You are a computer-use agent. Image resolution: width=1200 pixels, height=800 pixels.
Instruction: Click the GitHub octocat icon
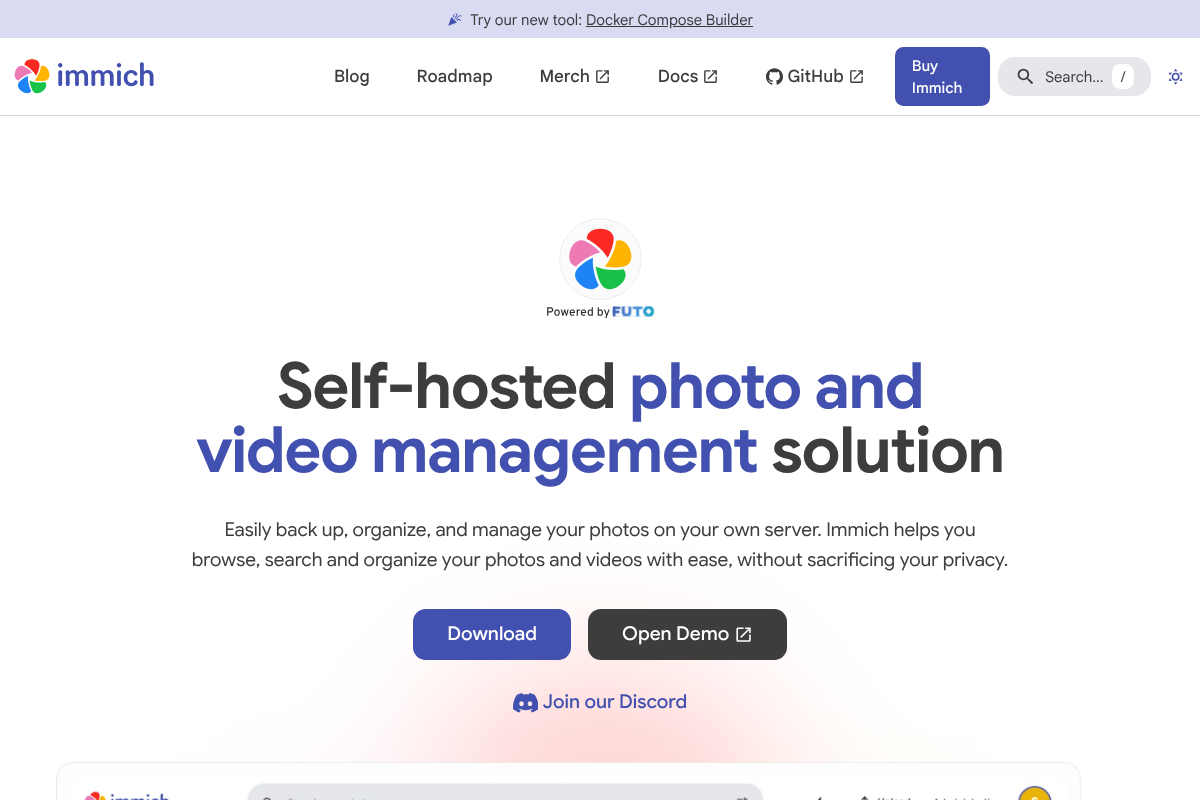[x=774, y=77]
